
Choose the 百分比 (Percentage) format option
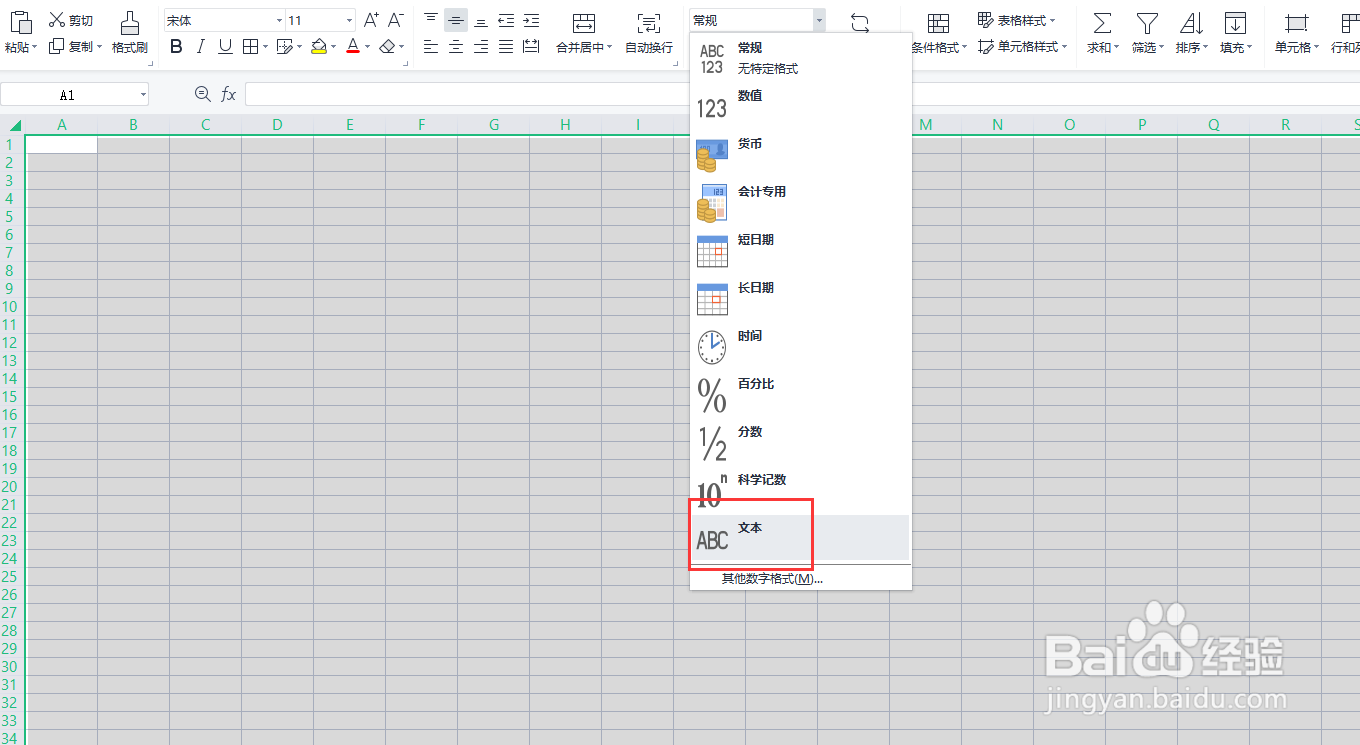[x=800, y=395]
